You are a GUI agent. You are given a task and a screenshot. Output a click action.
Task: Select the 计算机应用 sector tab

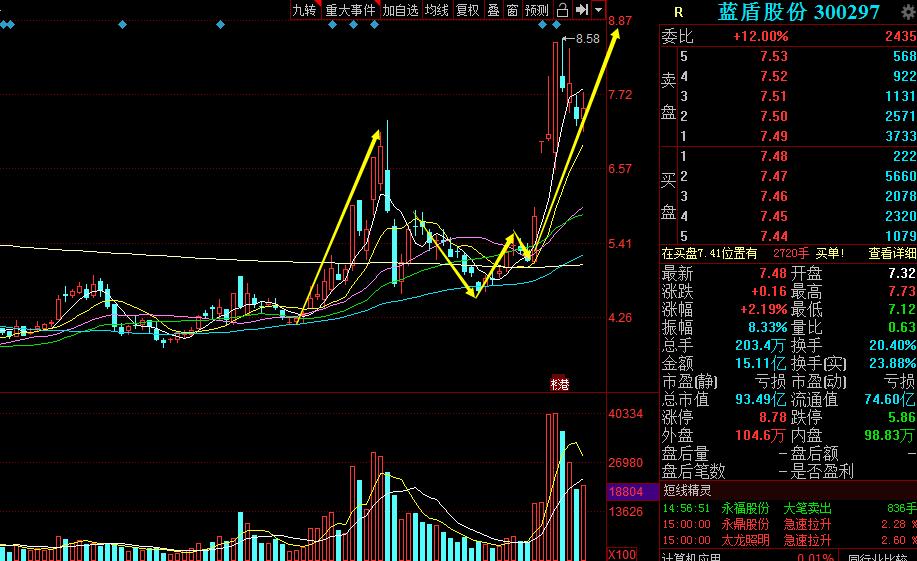click(691, 556)
